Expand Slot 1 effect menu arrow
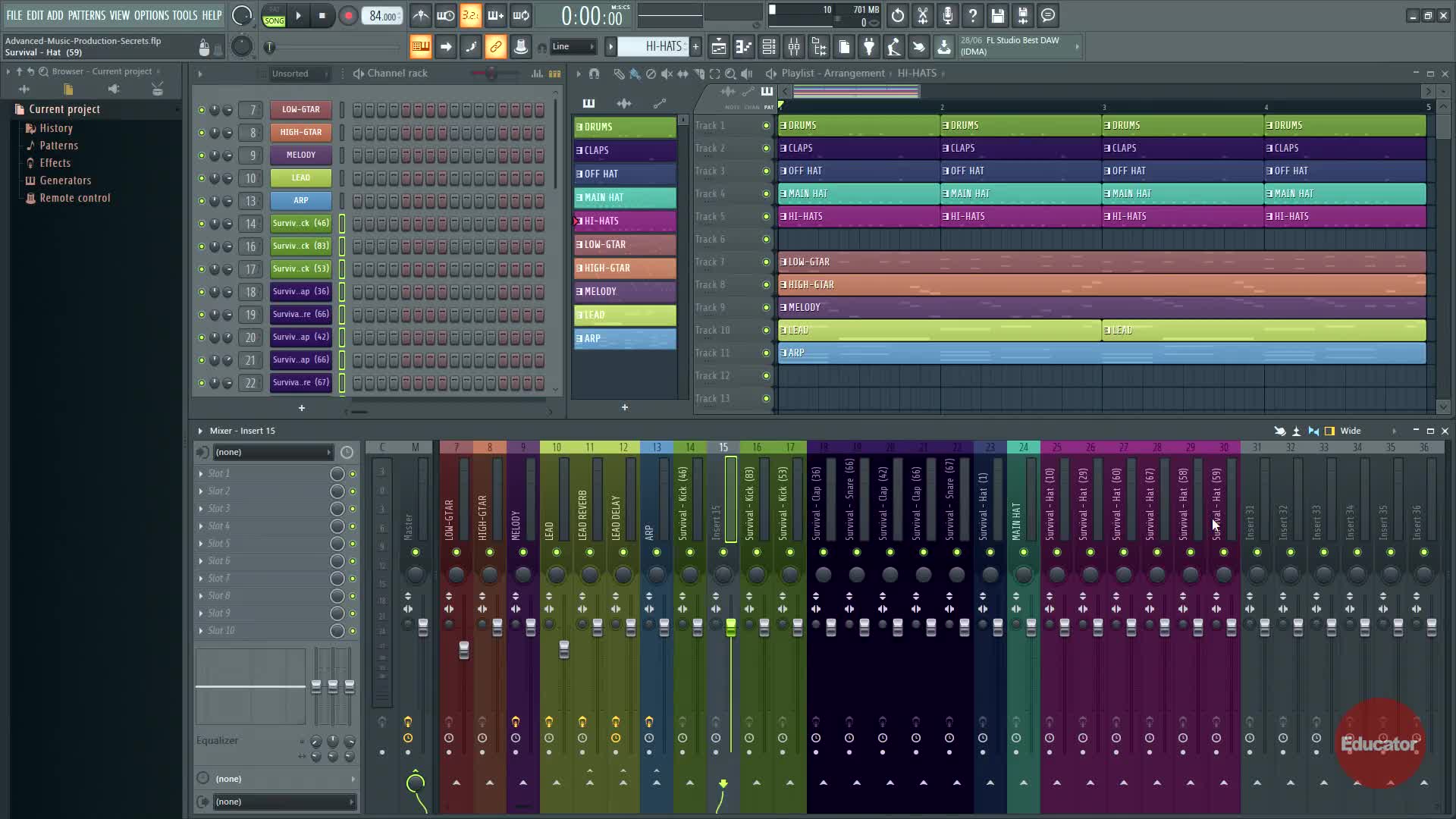 coord(201,474)
